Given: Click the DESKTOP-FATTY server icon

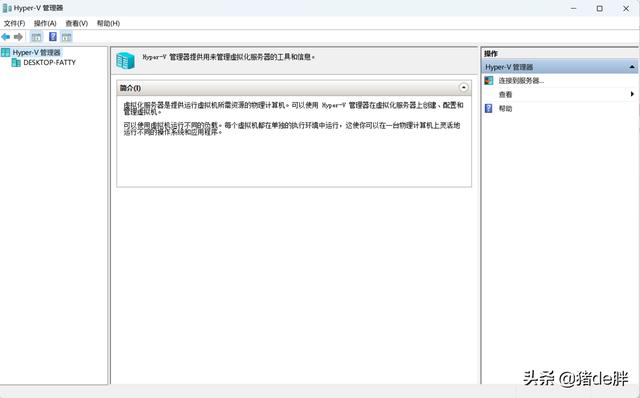Looking at the screenshot, I should pyautogui.click(x=16, y=62).
